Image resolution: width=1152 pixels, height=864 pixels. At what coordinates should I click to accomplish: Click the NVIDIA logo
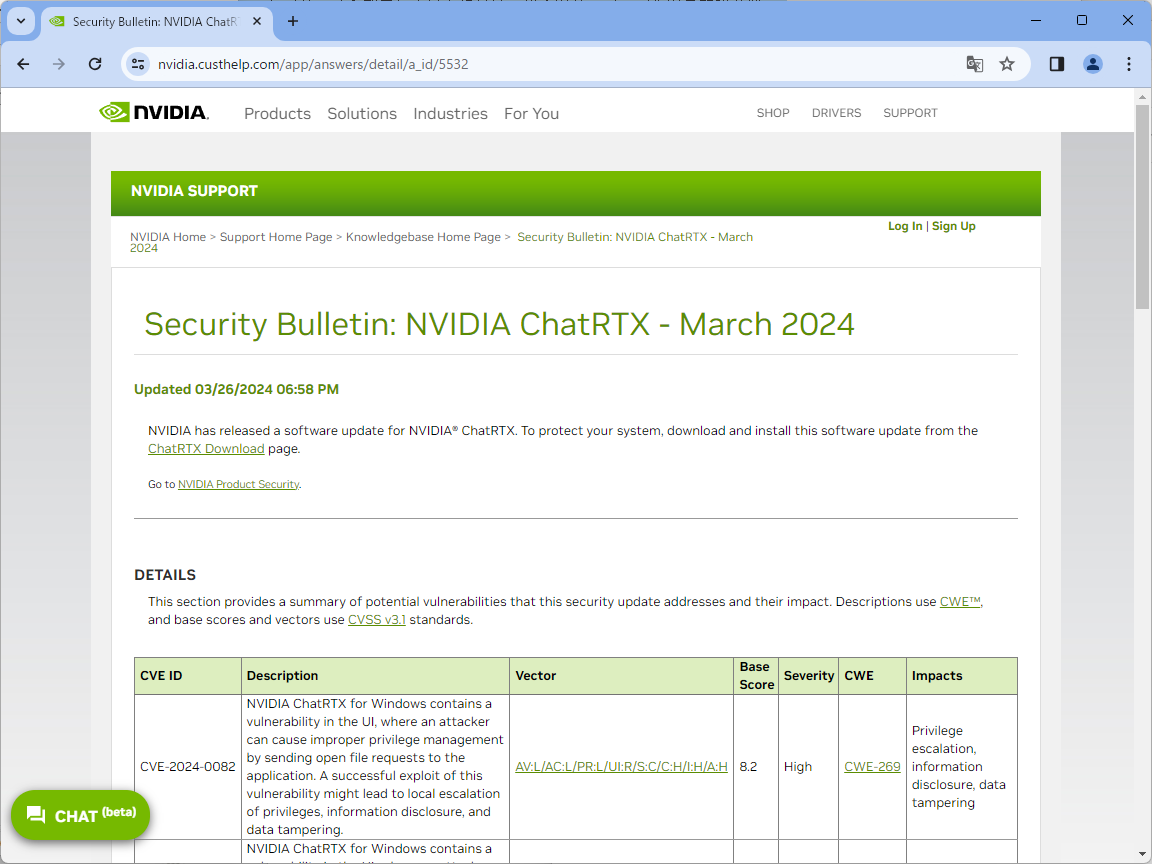tap(154, 112)
